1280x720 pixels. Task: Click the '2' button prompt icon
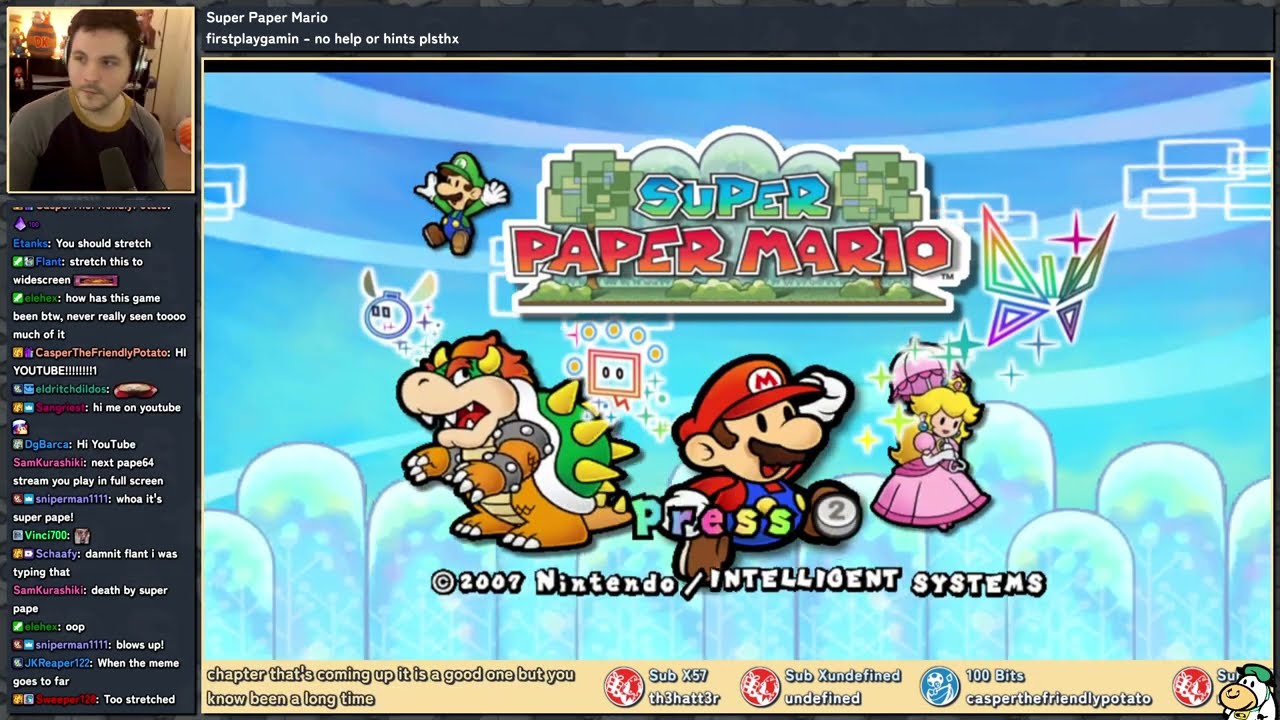point(836,512)
